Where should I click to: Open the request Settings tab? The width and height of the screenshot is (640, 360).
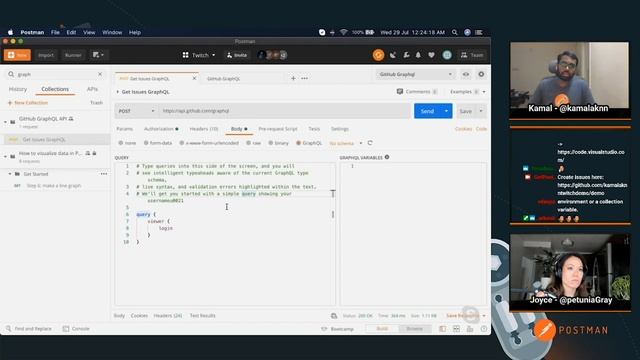pyautogui.click(x=340, y=129)
